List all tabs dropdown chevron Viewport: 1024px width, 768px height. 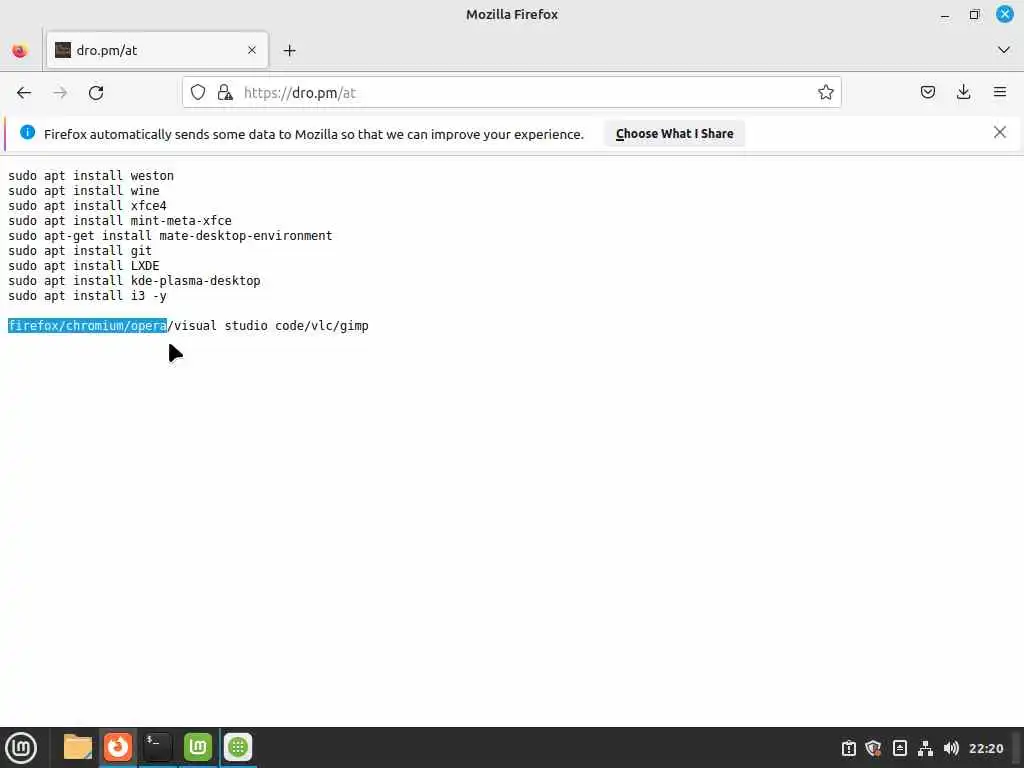[1004, 50]
